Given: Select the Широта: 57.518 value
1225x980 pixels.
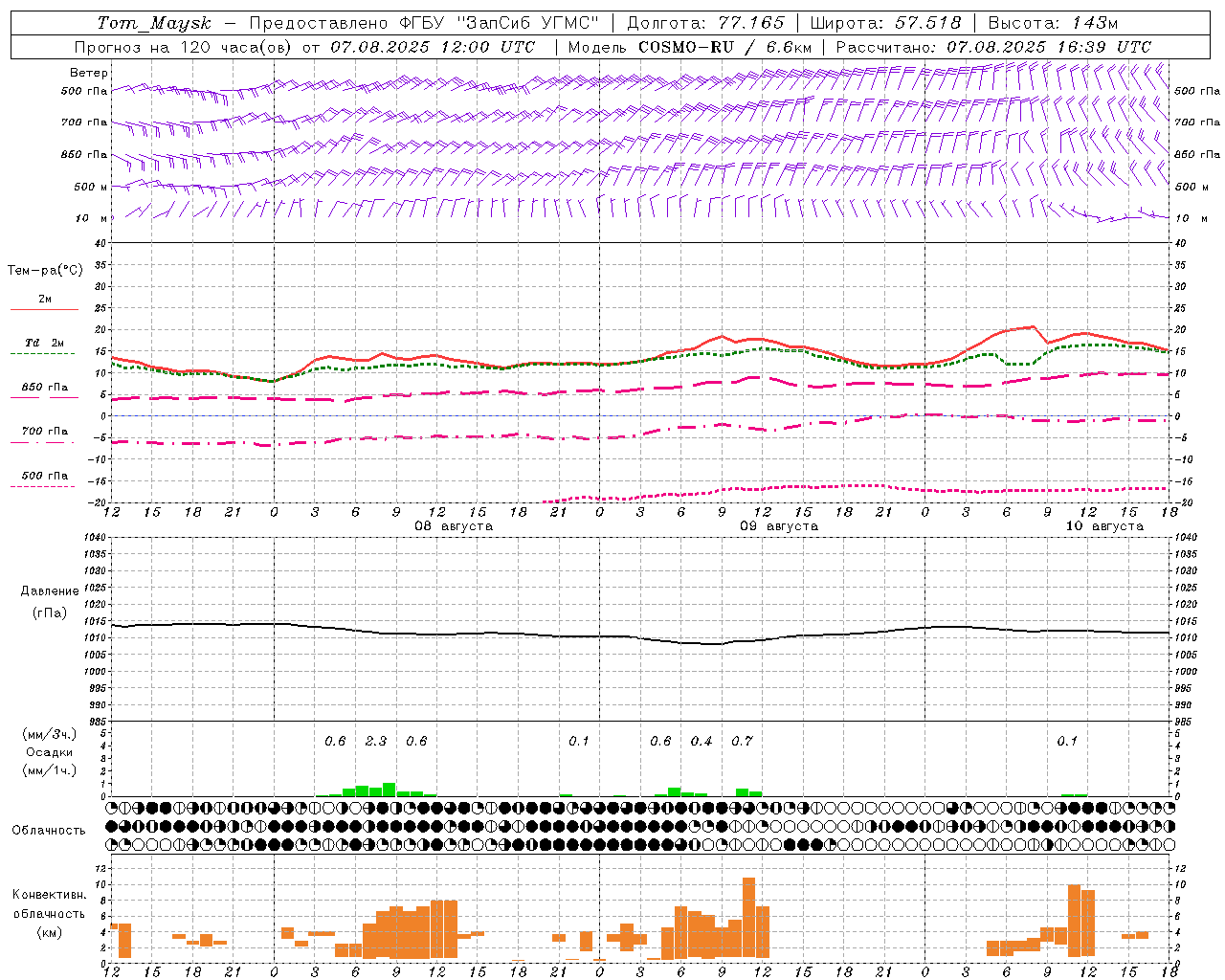Looking at the screenshot, I should (x=885, y=23).
